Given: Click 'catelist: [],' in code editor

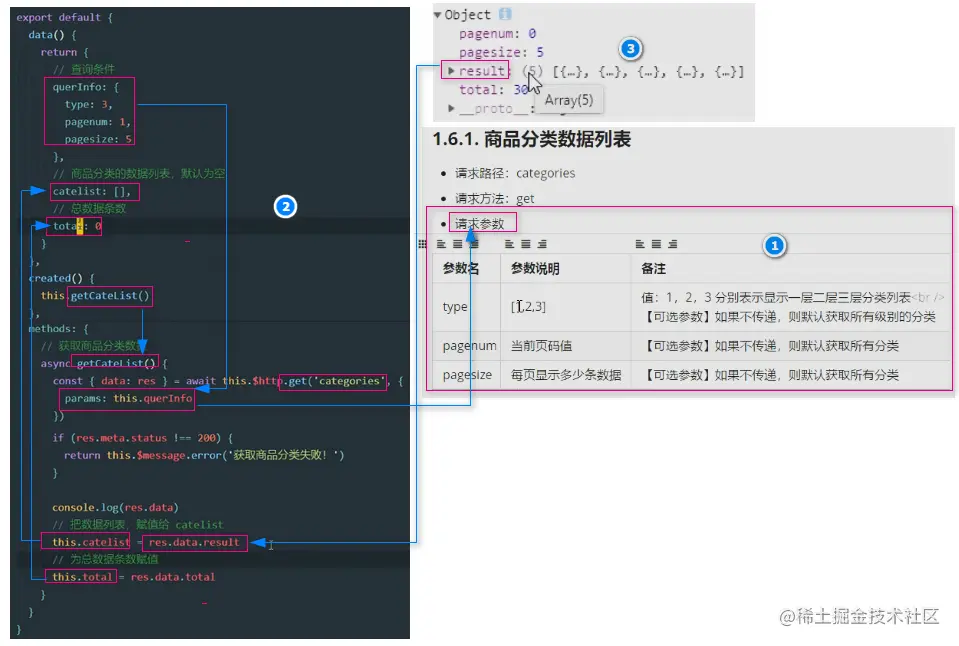Looking at the screenshot, I should coord(92,191).
